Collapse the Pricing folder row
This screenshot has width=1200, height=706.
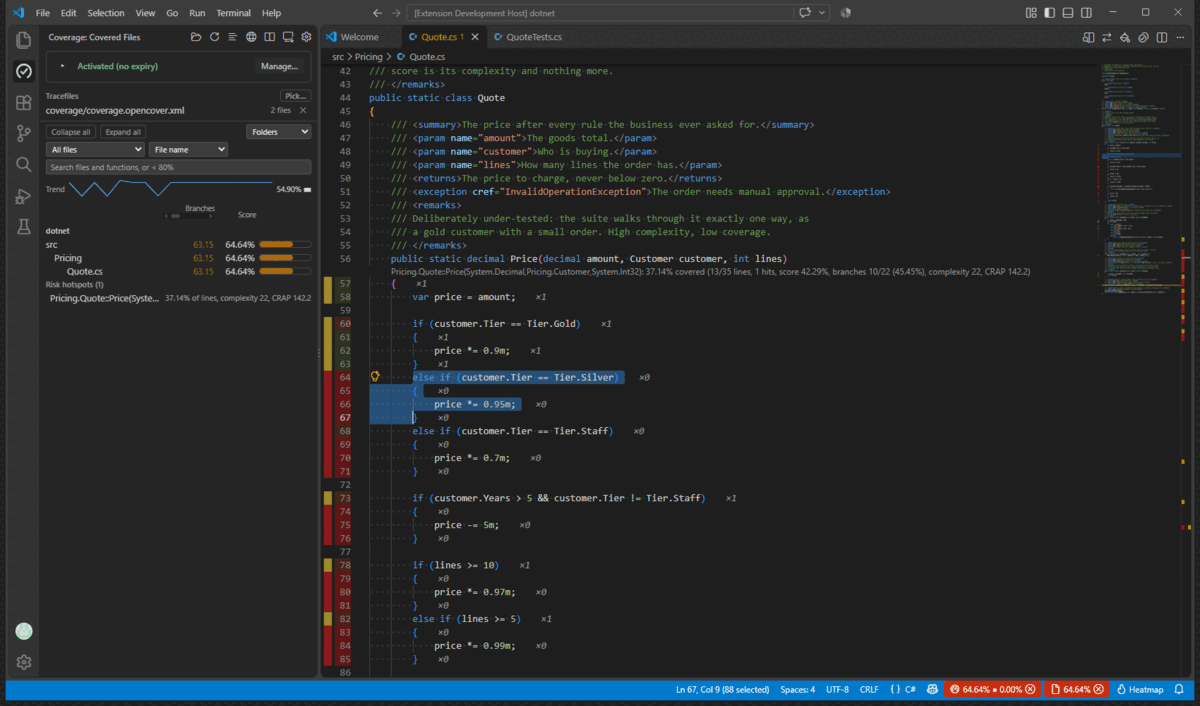(x=178, y=258)
